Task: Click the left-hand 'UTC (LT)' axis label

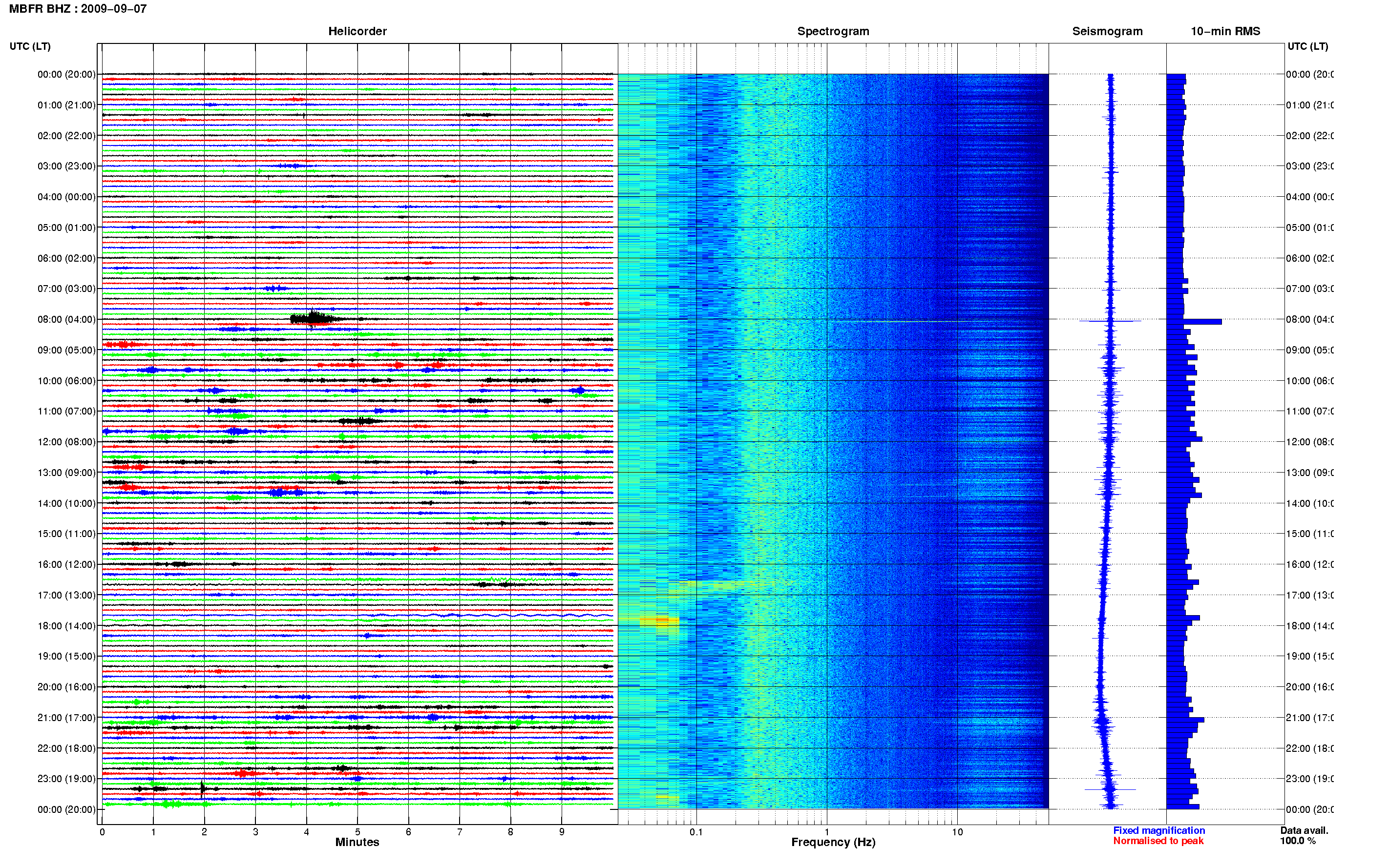Action: click(x=30, y=46)
